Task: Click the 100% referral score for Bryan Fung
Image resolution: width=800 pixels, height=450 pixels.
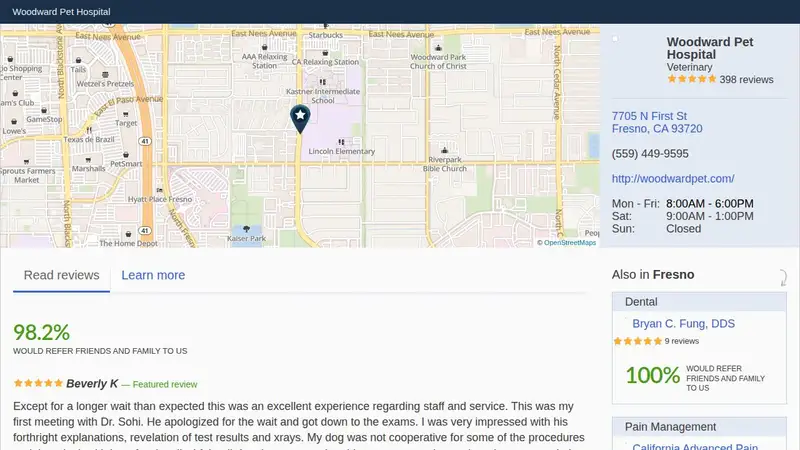Action: point(653,376)
